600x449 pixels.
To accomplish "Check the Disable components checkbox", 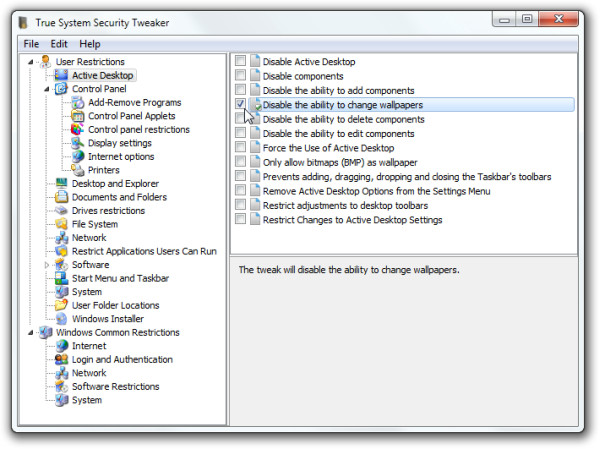I will pyautogui.click(x=240, y=75).
